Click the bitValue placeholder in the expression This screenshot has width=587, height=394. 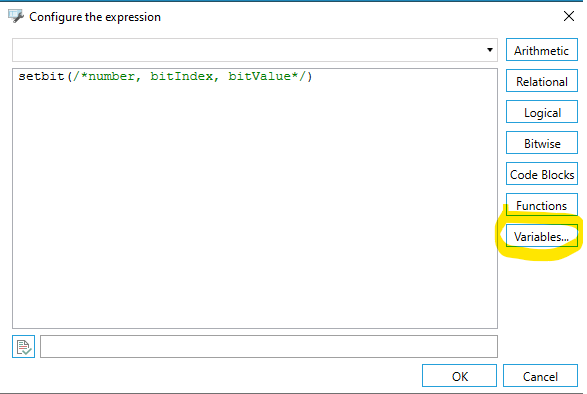pos(259,76)
